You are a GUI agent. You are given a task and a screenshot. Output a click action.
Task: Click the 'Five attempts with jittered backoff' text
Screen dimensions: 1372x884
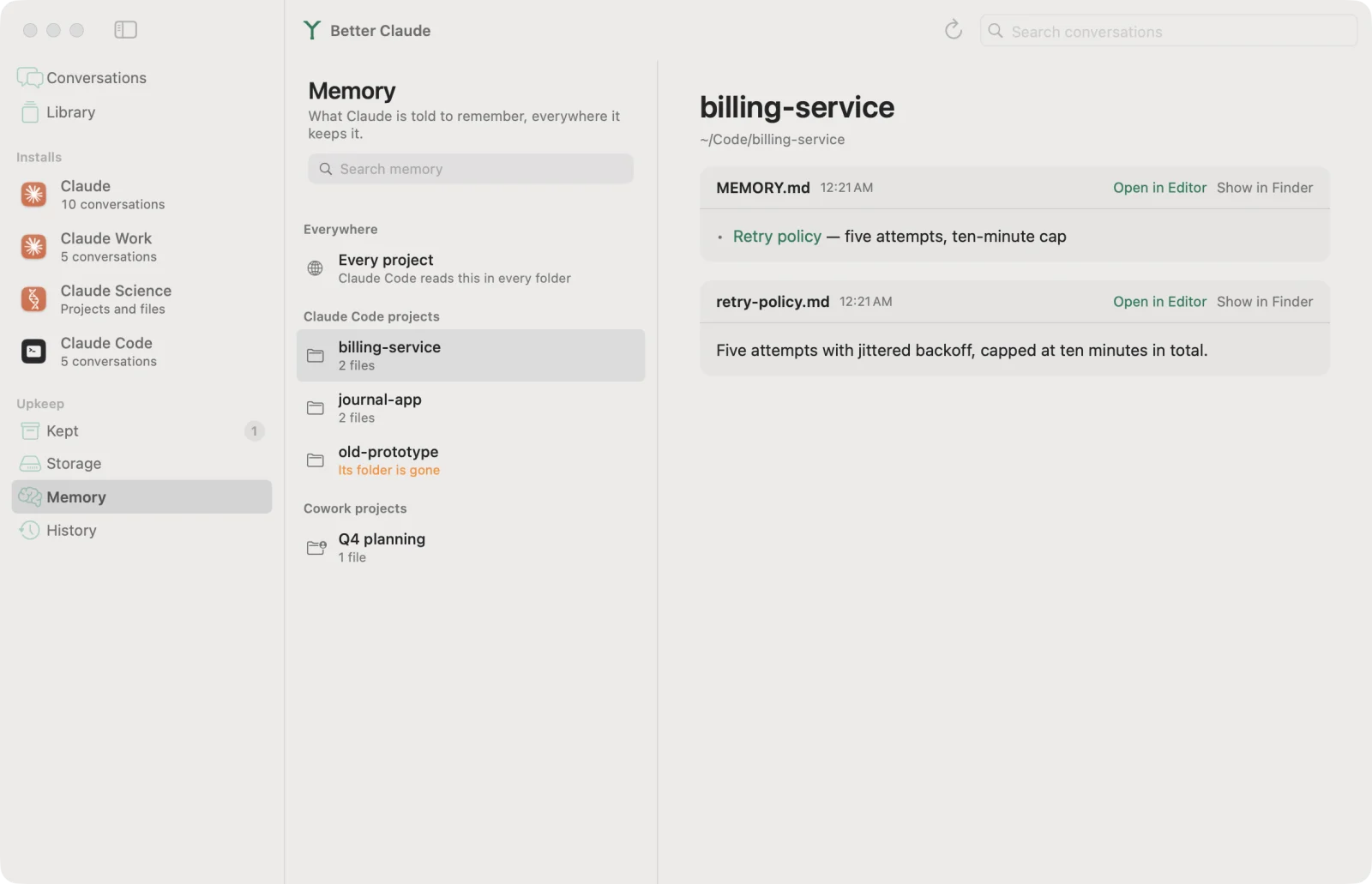tap(962, 351)
